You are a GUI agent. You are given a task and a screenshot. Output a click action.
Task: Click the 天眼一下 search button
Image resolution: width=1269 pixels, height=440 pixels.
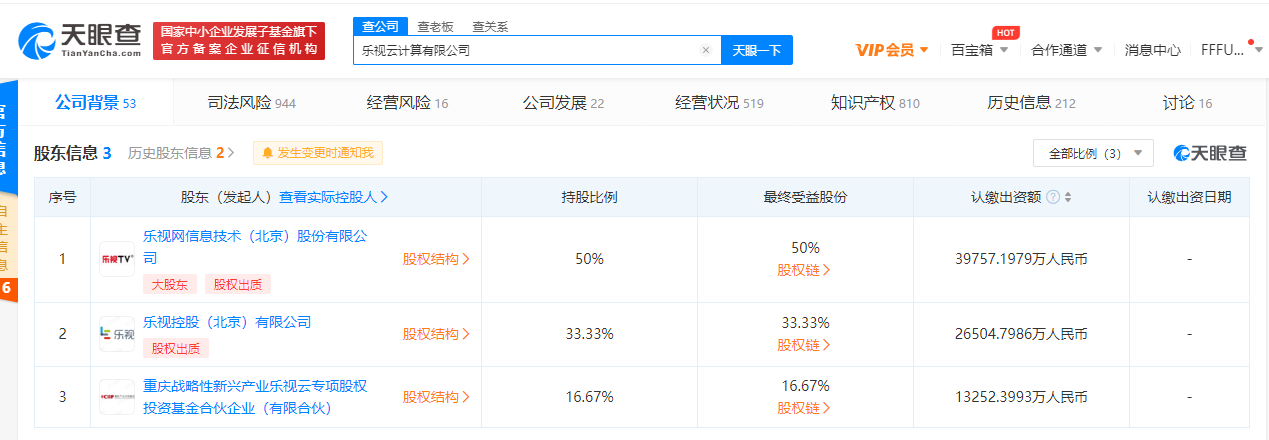(757, 50)
